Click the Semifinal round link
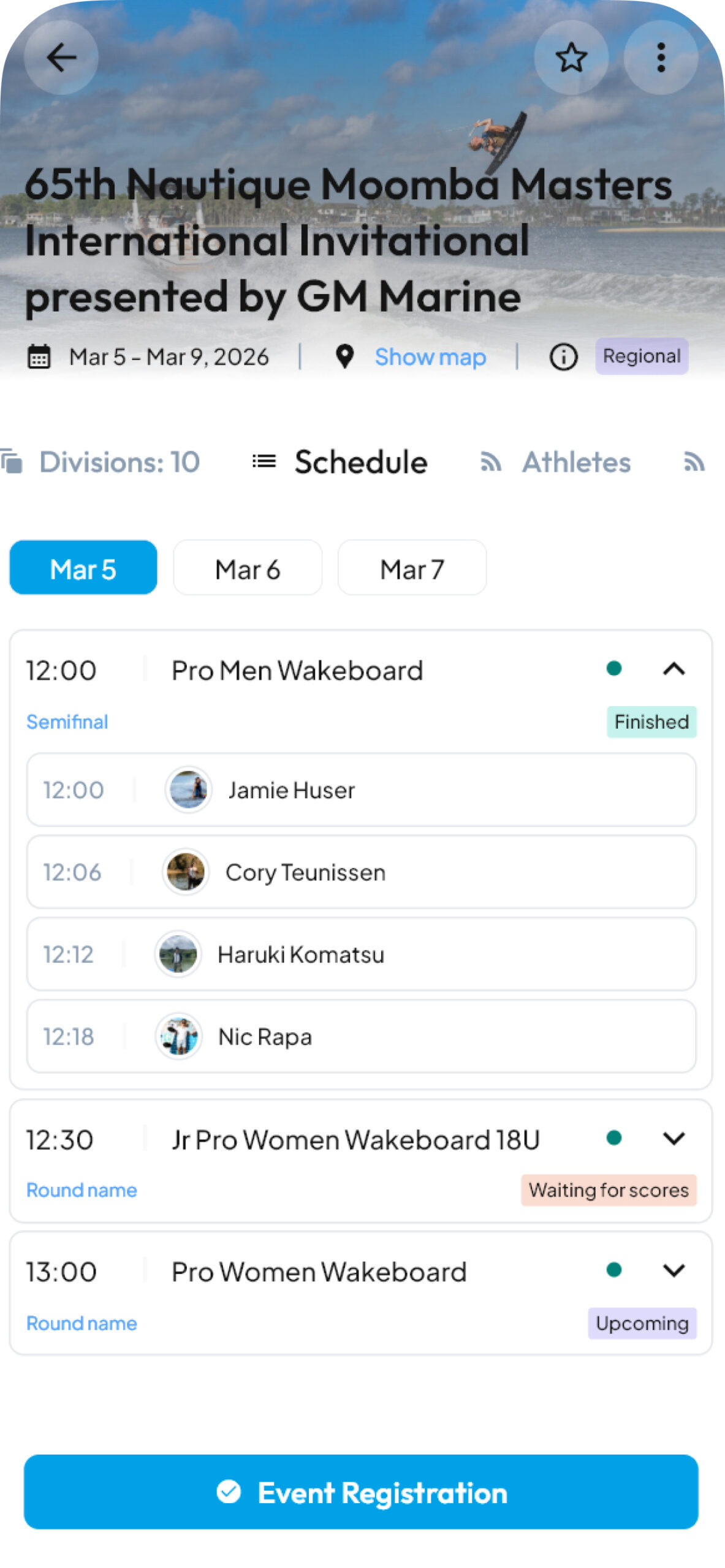Viewport: 725px width, 1568px height. coord(67,722)
